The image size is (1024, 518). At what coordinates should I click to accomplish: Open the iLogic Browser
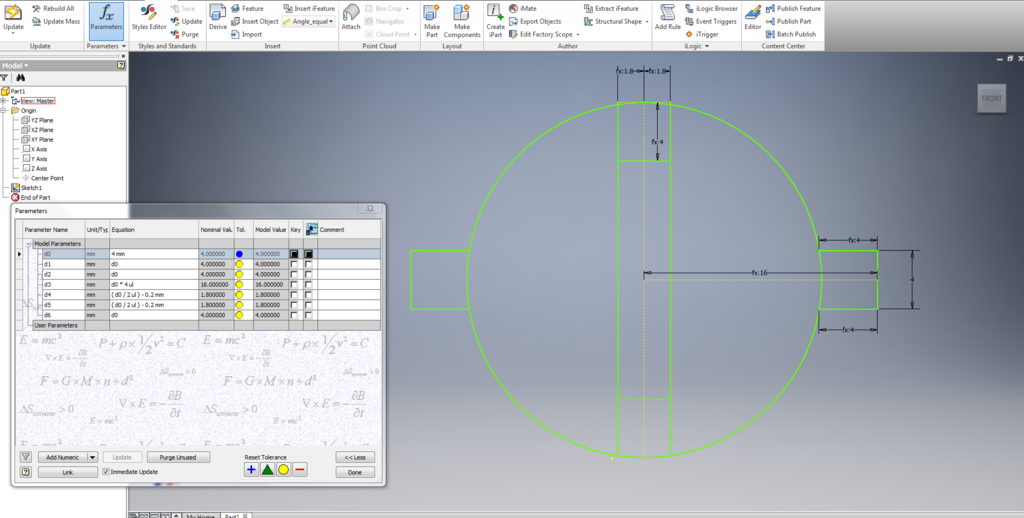(711, 8)
